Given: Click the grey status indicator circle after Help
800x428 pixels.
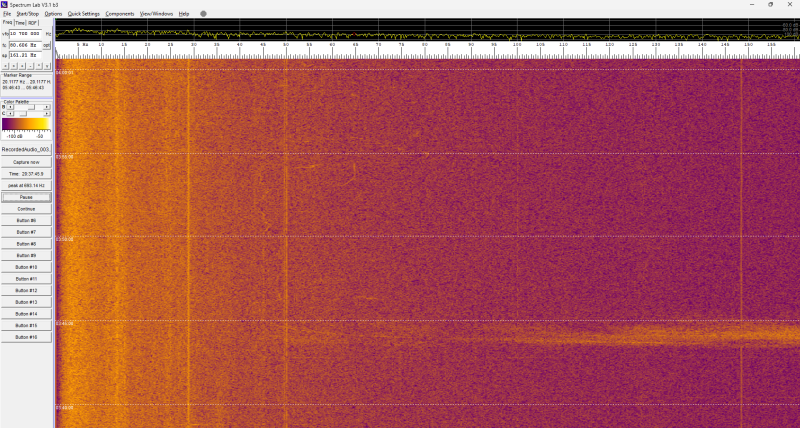Looking at the screenshot, I should [x=203, y=14].
